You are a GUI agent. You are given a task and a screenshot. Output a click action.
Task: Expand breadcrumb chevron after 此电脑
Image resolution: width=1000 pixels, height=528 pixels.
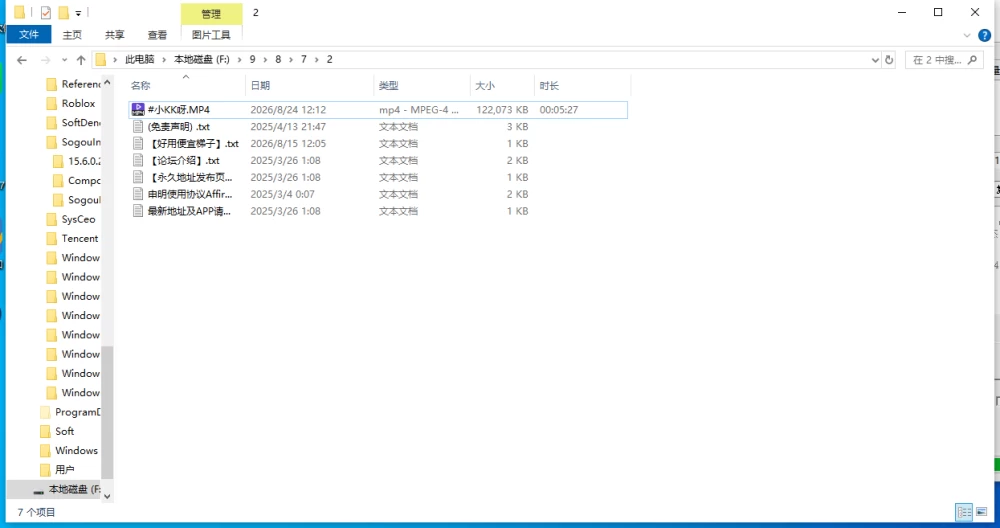point(164,59)
